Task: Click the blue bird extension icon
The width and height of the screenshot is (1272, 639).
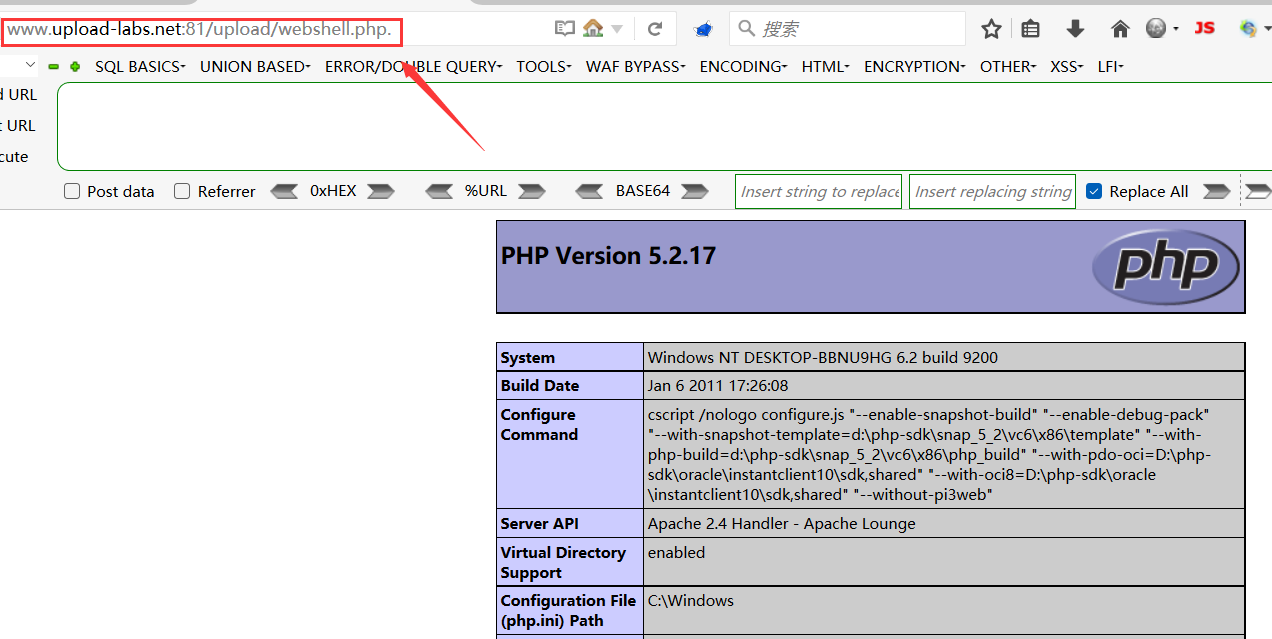Action: (x=702, y=29)
